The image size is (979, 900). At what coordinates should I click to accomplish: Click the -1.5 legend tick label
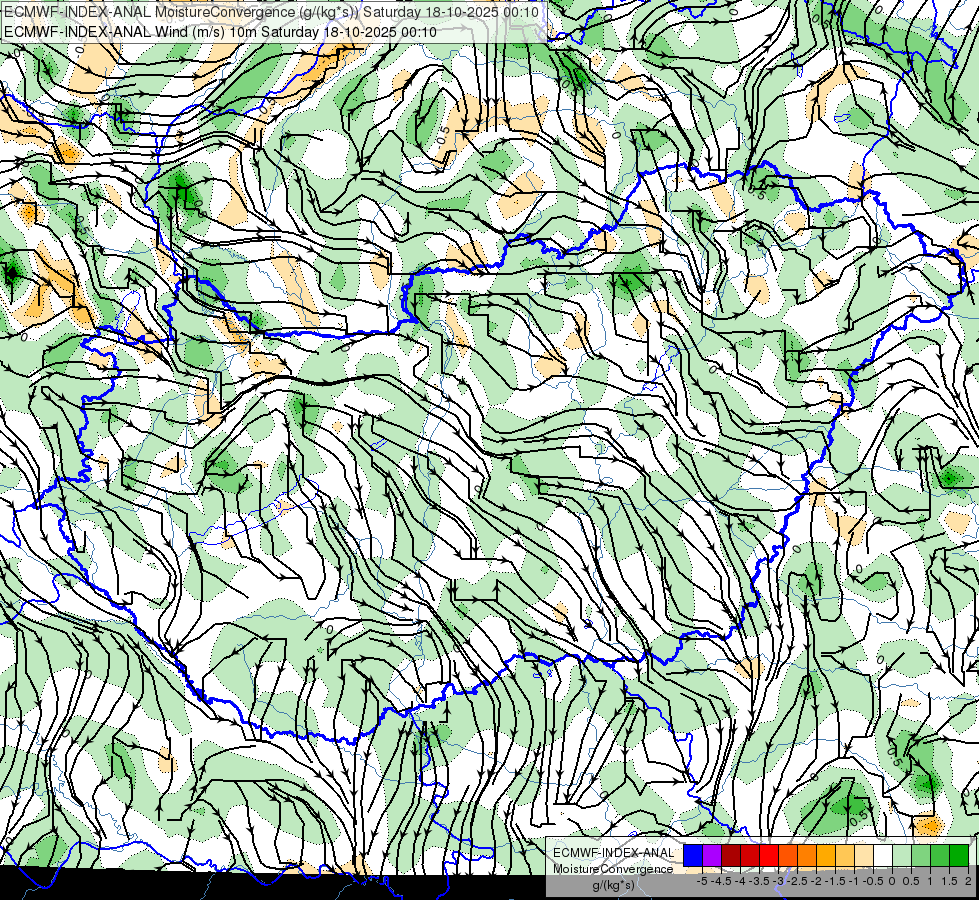835,881
